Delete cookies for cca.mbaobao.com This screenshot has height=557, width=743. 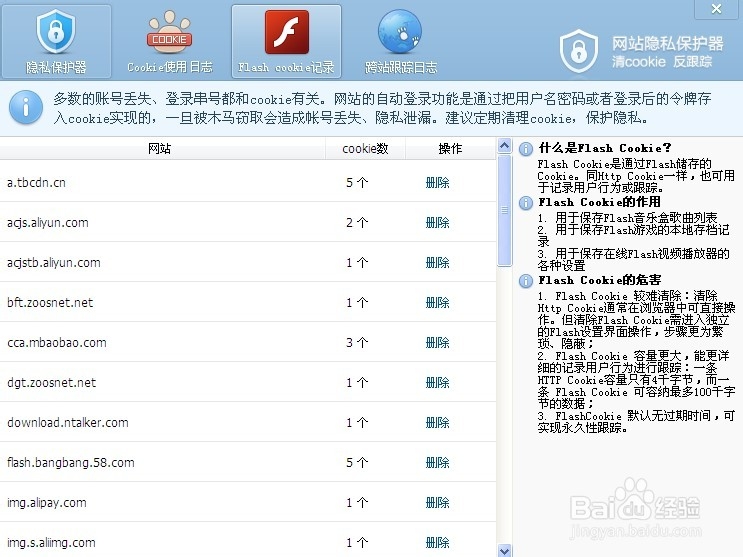437,342
